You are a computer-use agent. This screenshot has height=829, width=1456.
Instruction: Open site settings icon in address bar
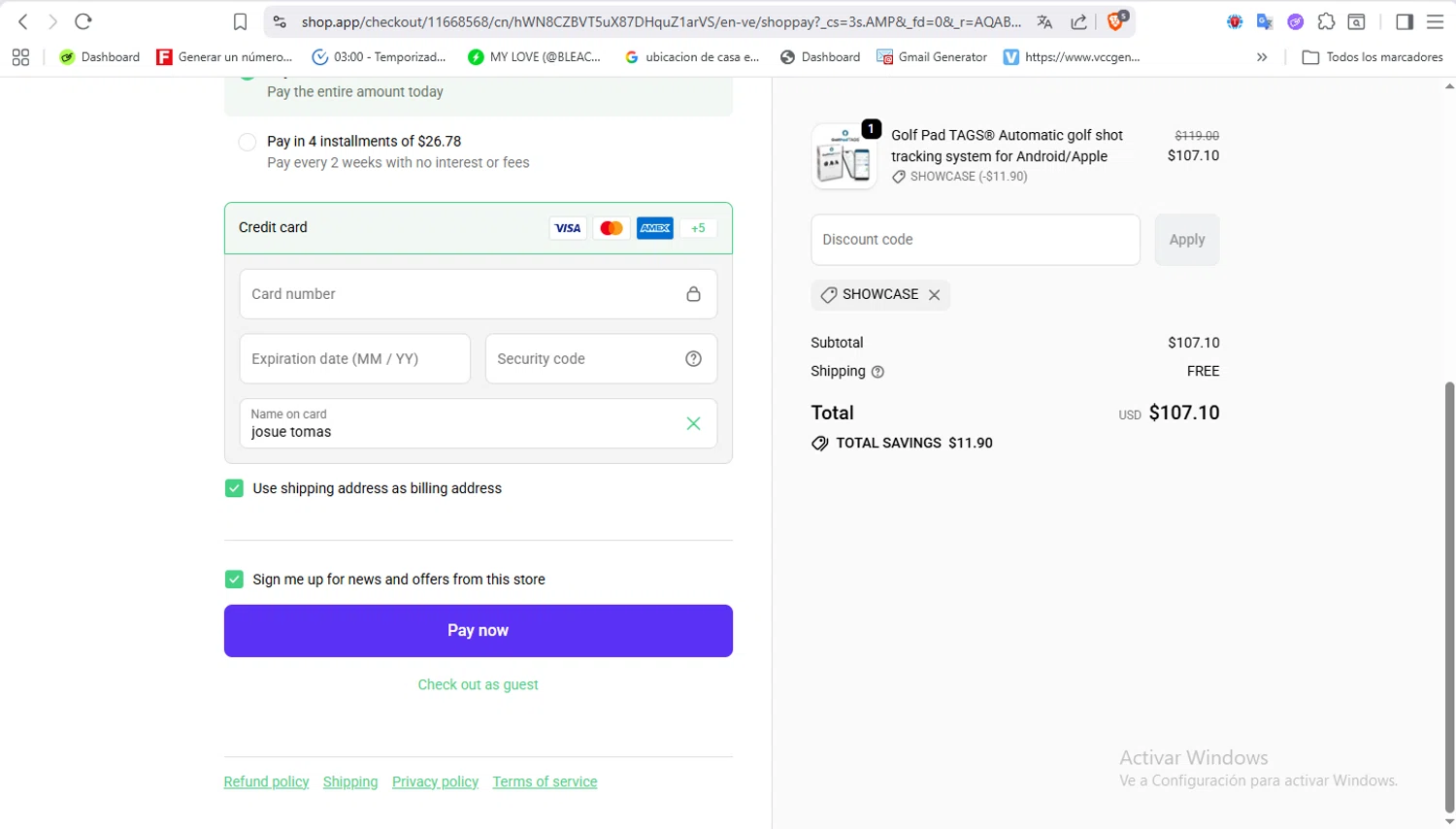(280, 21)
